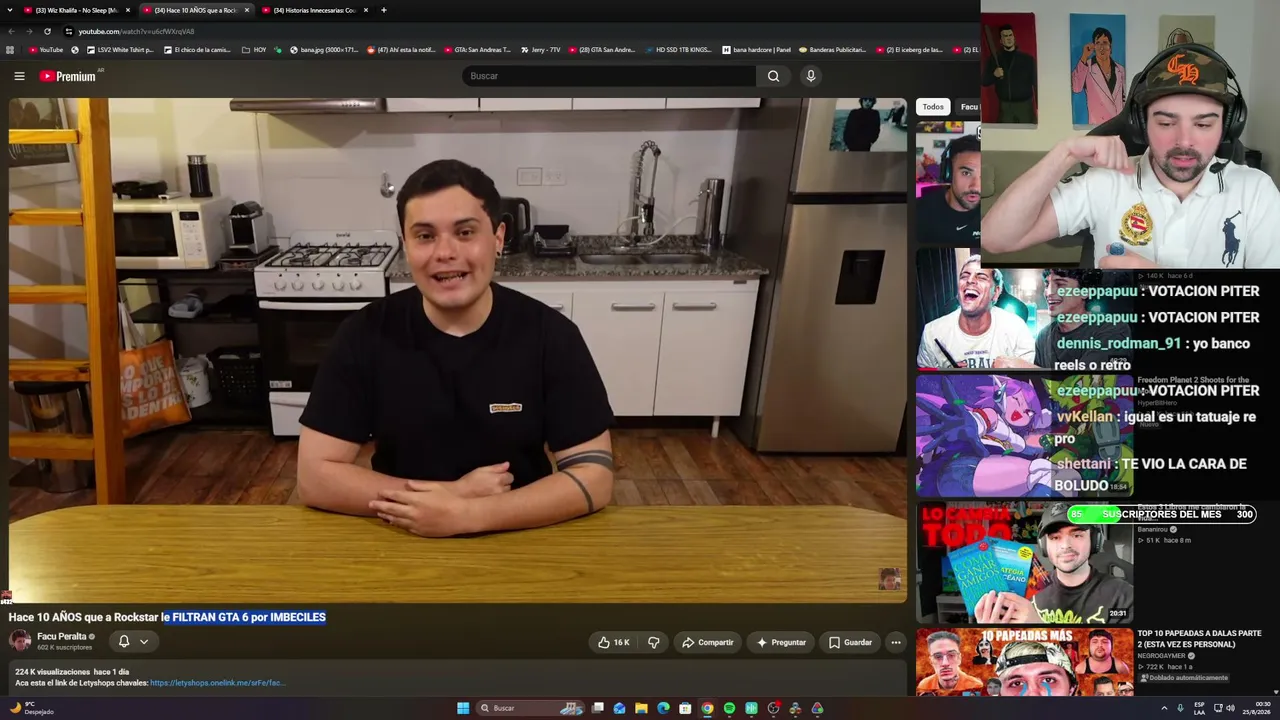
Task: Open Google Chrome from the taskbar
Action: pyautogui.click(x=707, y=708)
